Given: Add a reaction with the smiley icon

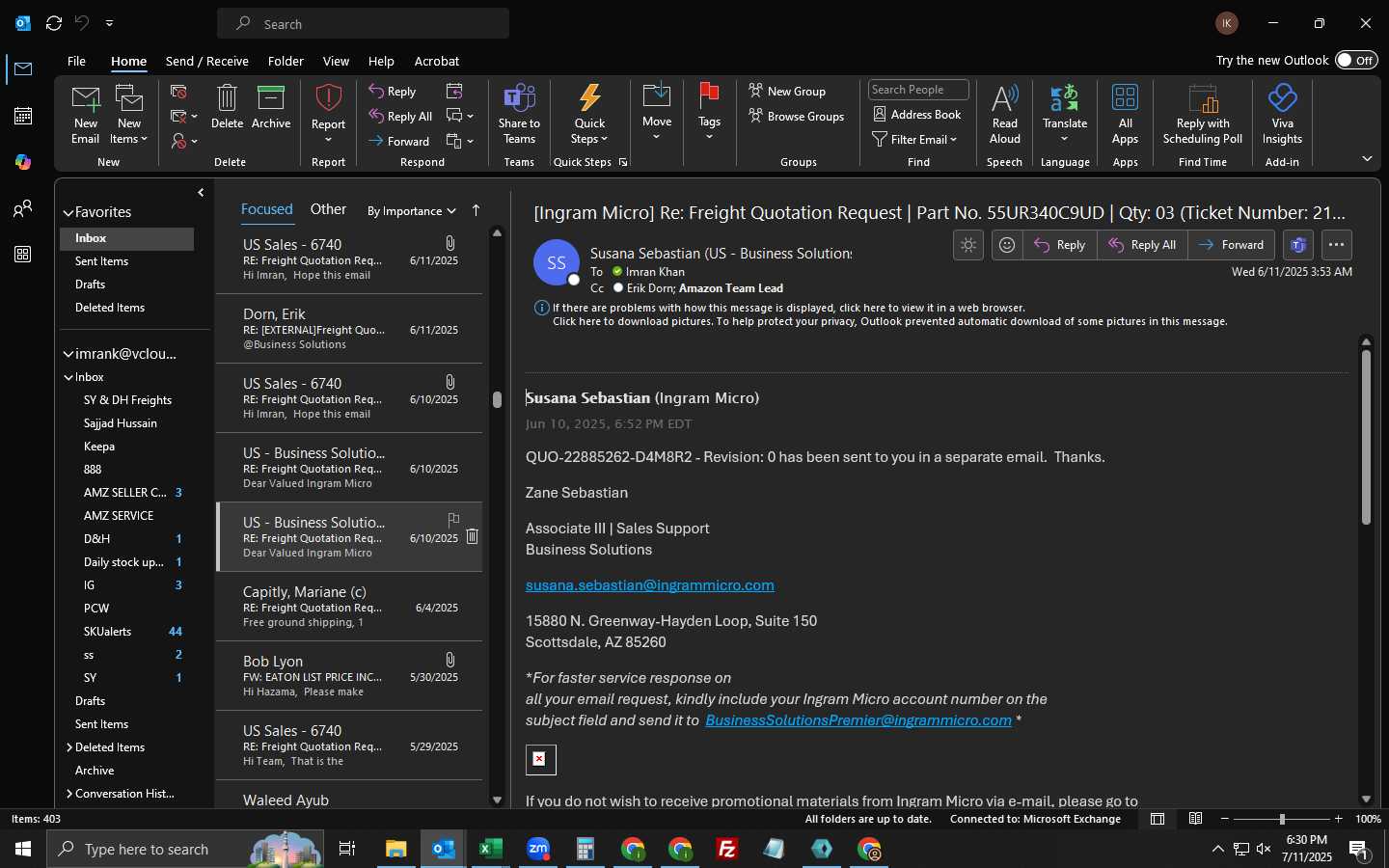Looking at the screenshot, I should coord(1006,245).
